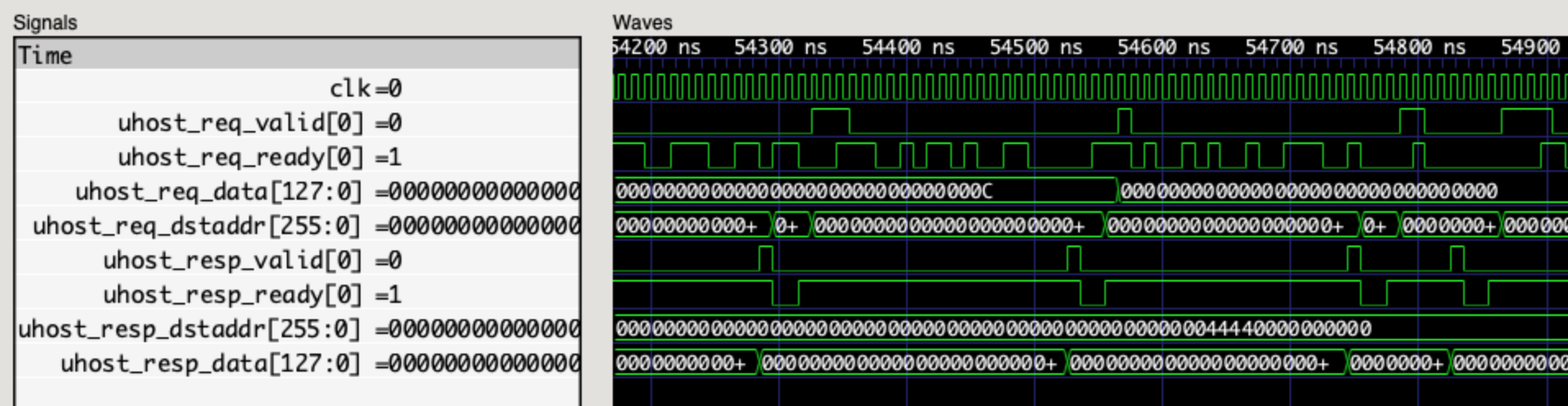The height and width of the screenshot is (406, 1568).
Task: Click the 54800 ns timeline label
Action: coord(1419,47)
